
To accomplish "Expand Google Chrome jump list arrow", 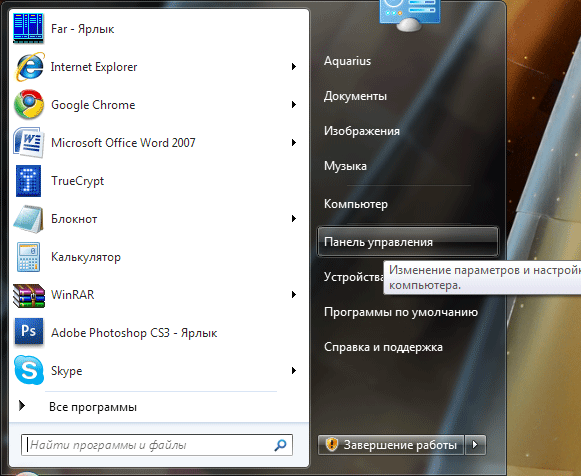I will [x=293, y=105].
